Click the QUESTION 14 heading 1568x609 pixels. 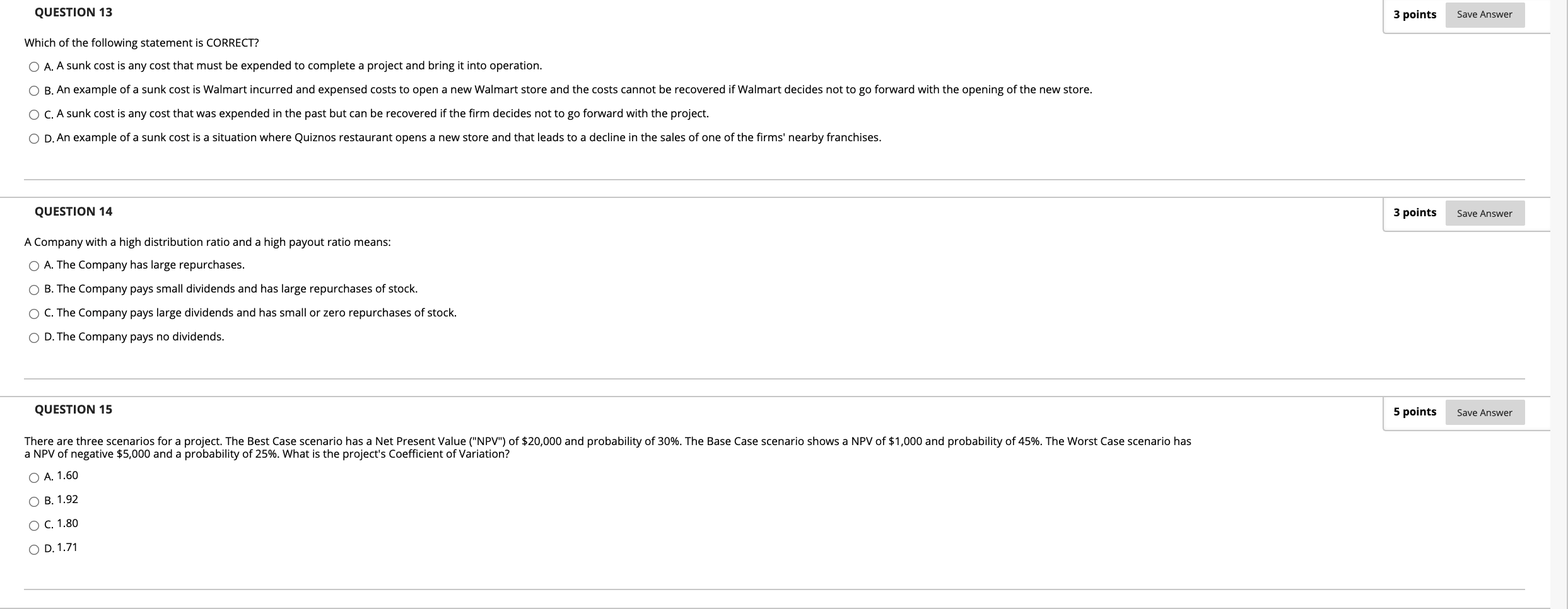(73, 211)
